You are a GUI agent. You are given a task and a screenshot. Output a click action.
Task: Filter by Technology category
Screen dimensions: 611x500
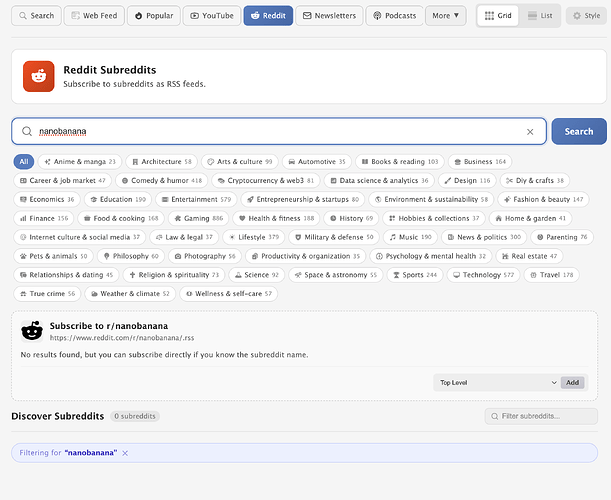(484, 275)
